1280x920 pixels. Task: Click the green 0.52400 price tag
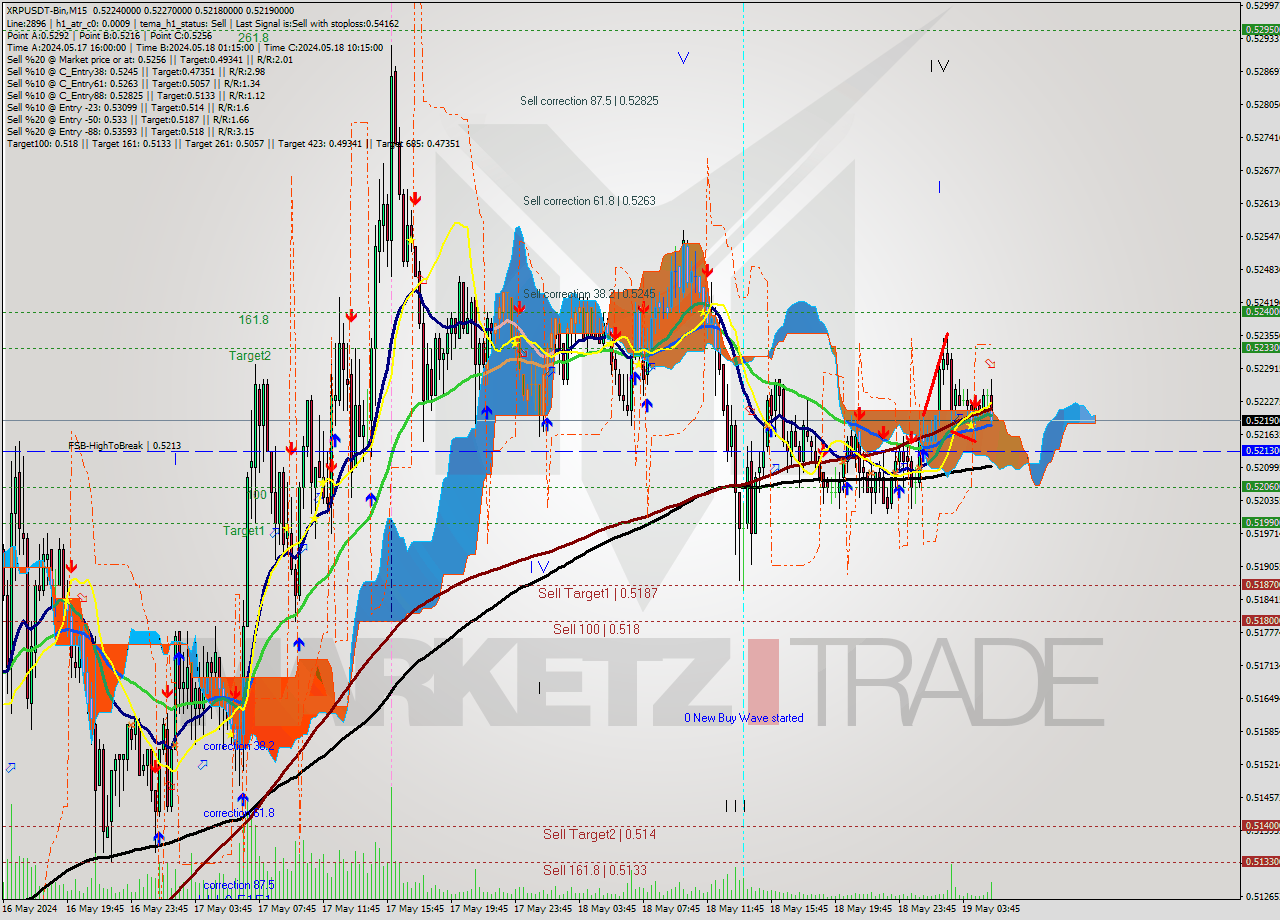tap(1261, 312)
